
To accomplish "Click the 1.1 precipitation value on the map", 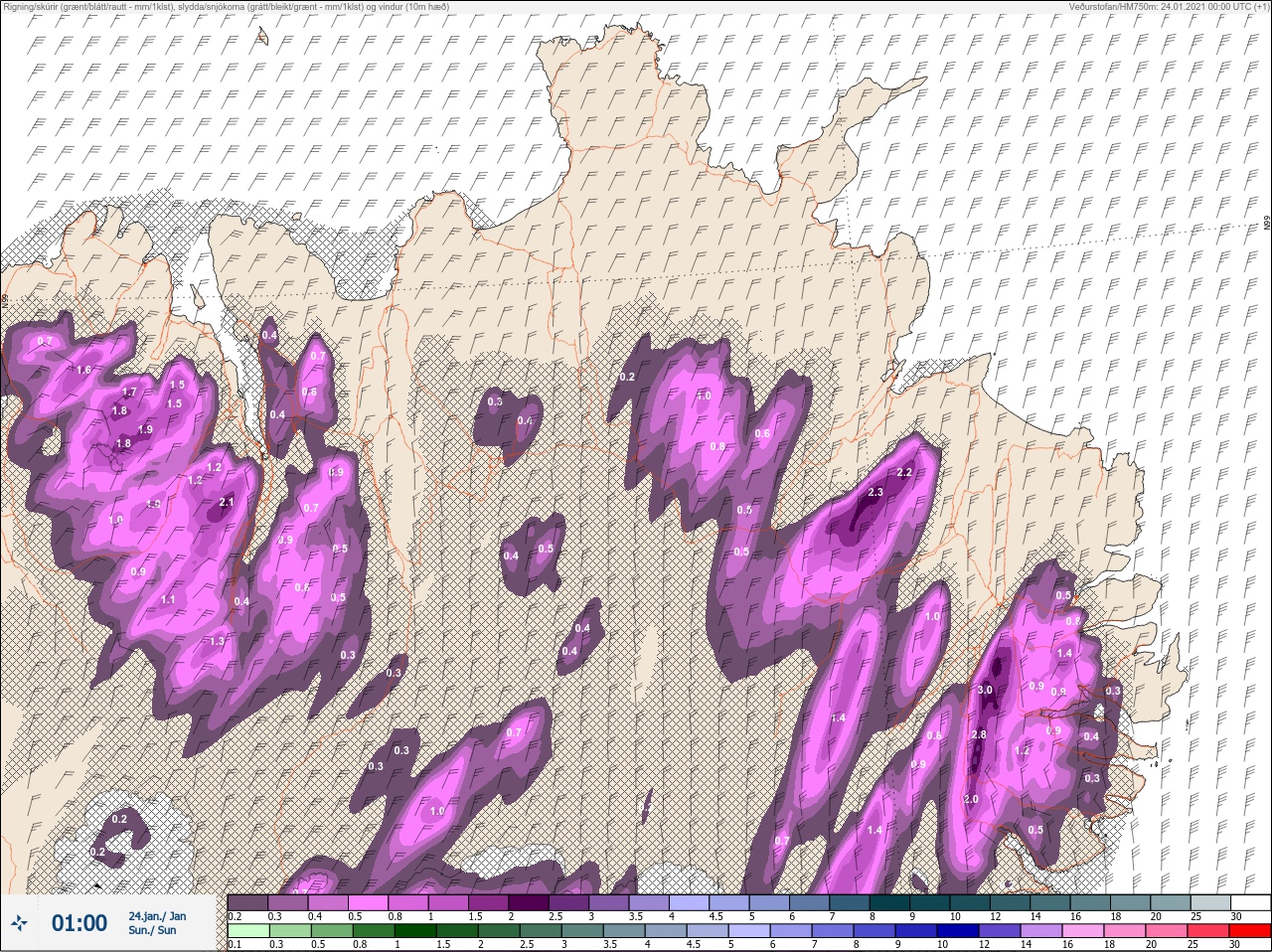I will (168, 599).
